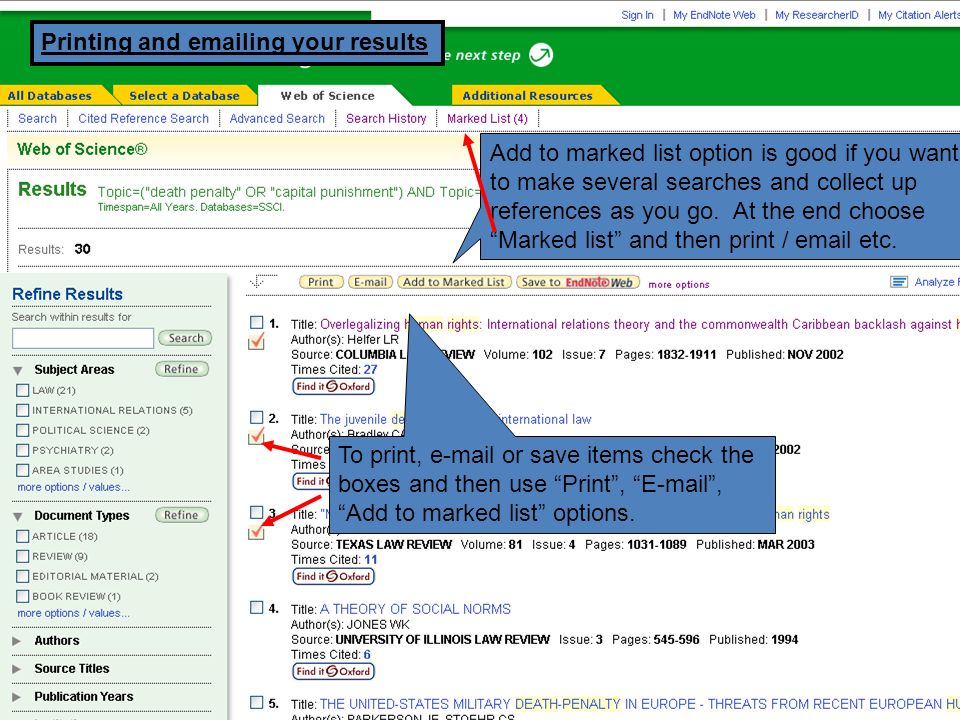Open A THEORY OF SOCIAL NORMS title

415,609
